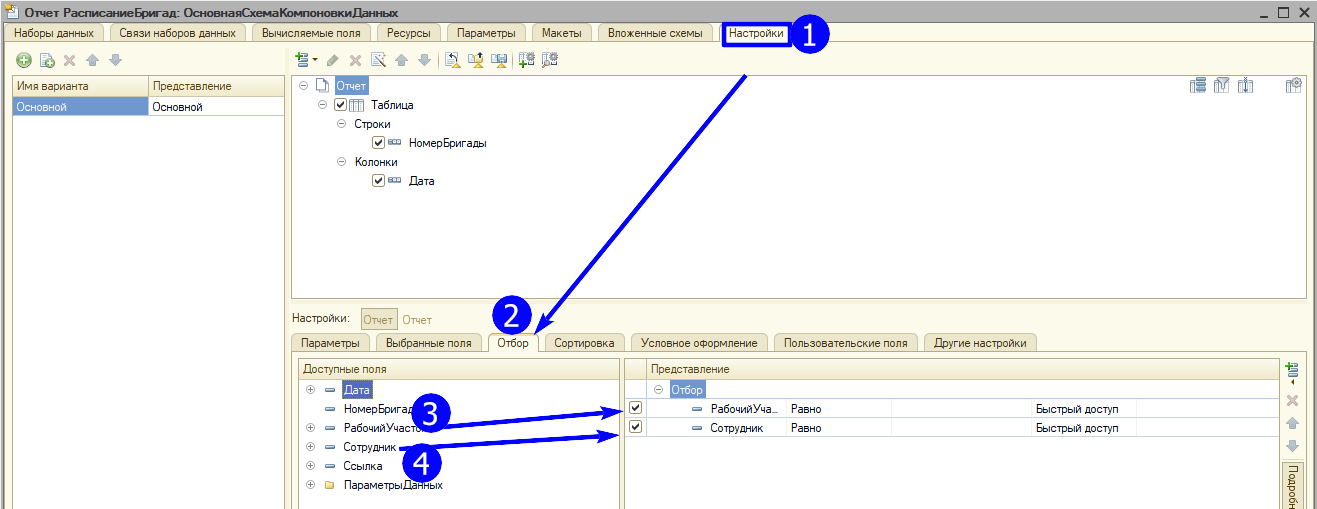The image size is (1317, 509).
Task: Click the gear settings icon at top right
Action: point(1293,86)
